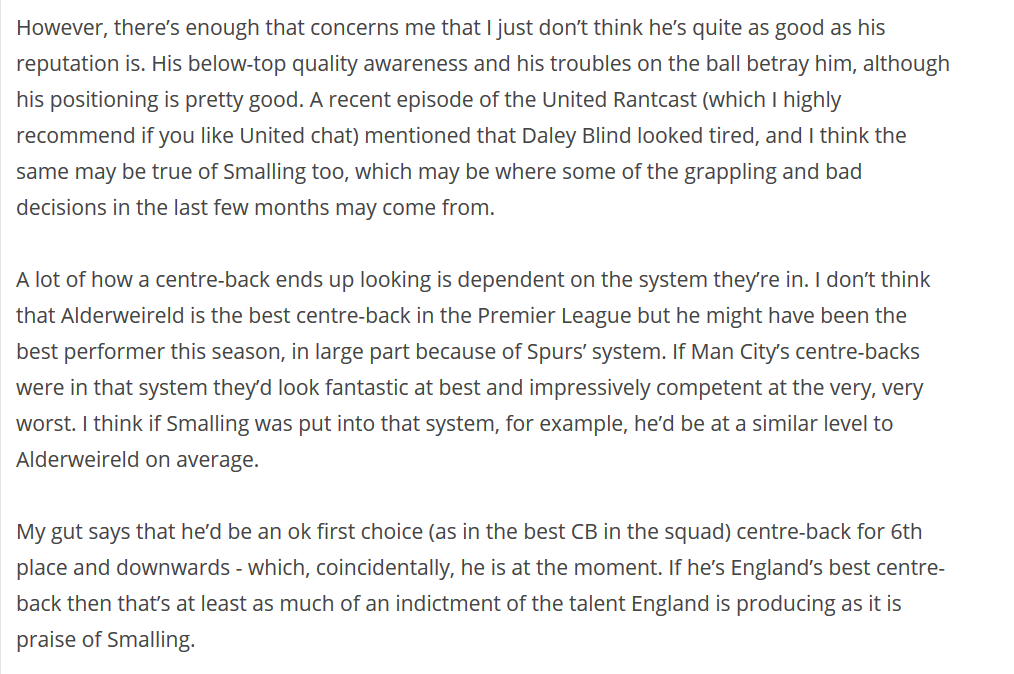Click the closing phrase "praise of Smalling"
The width and height of the screenshot is (1014, 674).
tap(104, 640)
